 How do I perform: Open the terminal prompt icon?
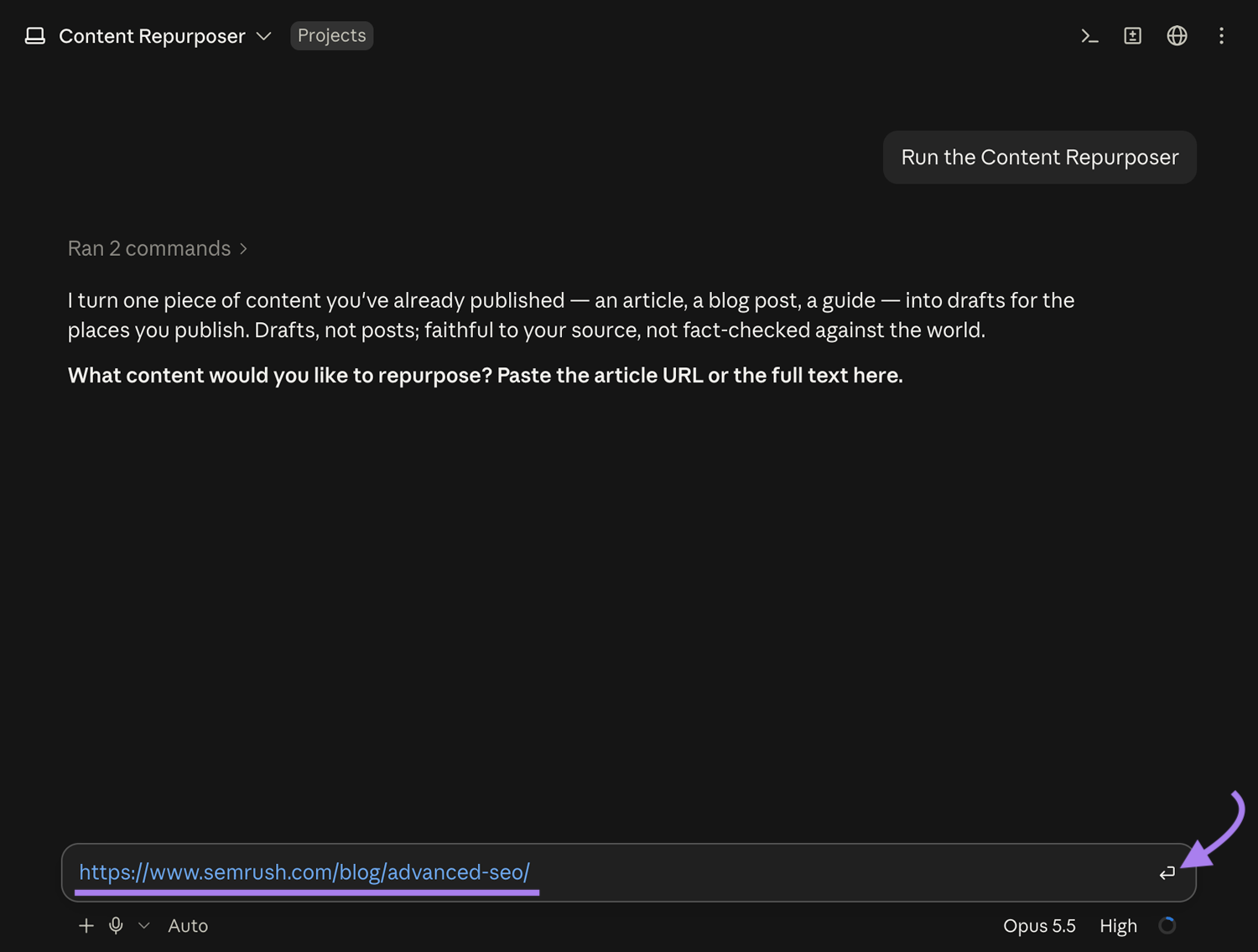pos(1089,36)
